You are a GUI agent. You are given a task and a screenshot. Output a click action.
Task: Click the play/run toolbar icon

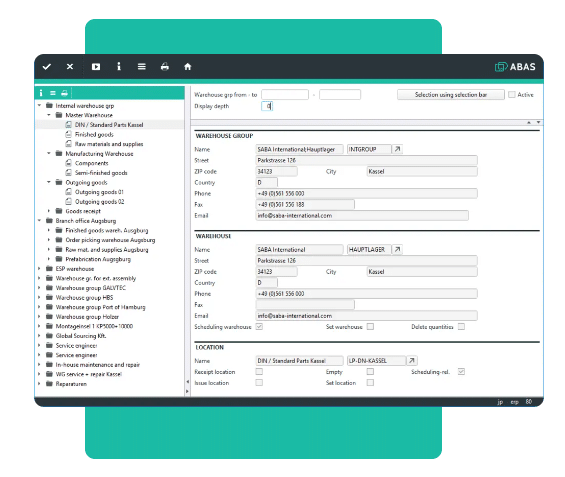coord(96,67)
